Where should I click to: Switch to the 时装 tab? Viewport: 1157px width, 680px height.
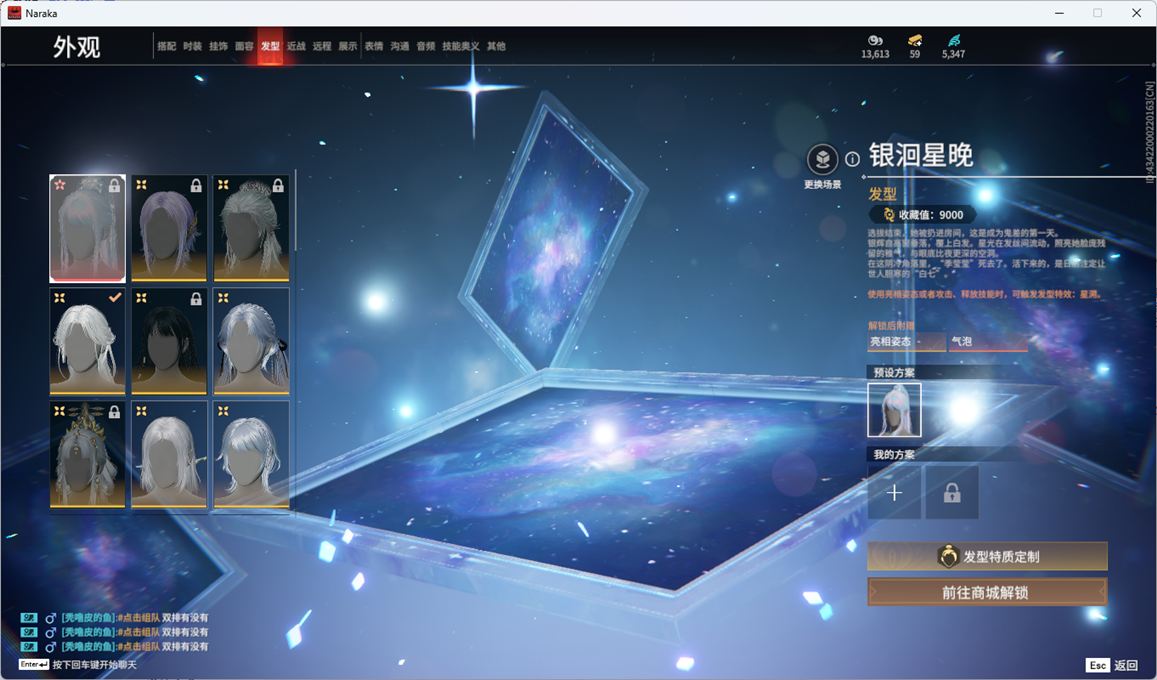pos(193,46)
